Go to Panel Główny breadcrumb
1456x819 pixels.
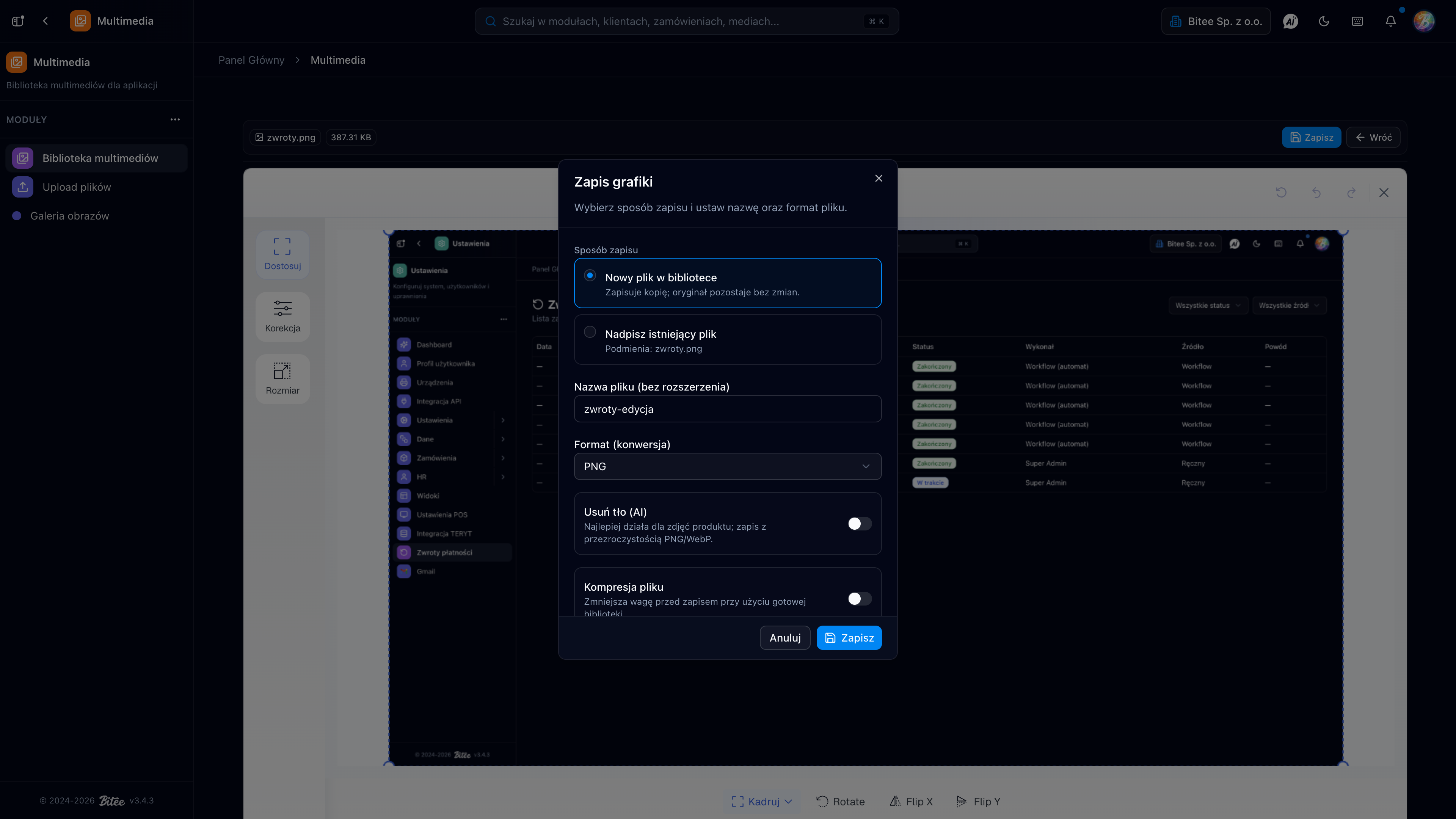point(251,60)
